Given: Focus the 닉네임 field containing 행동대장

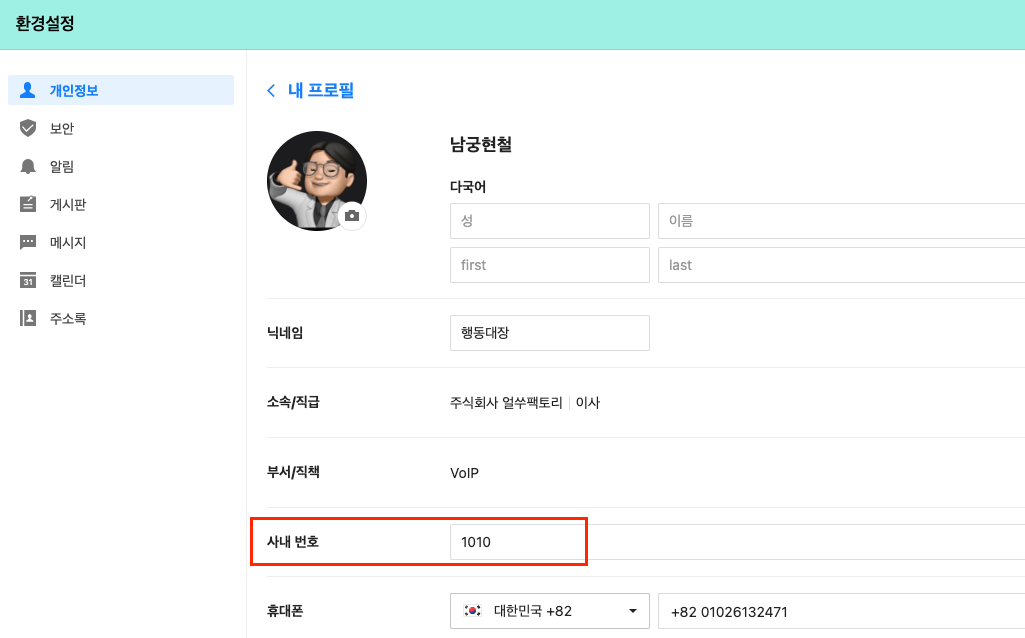Looking at the screenshot, I should (550, 333).
